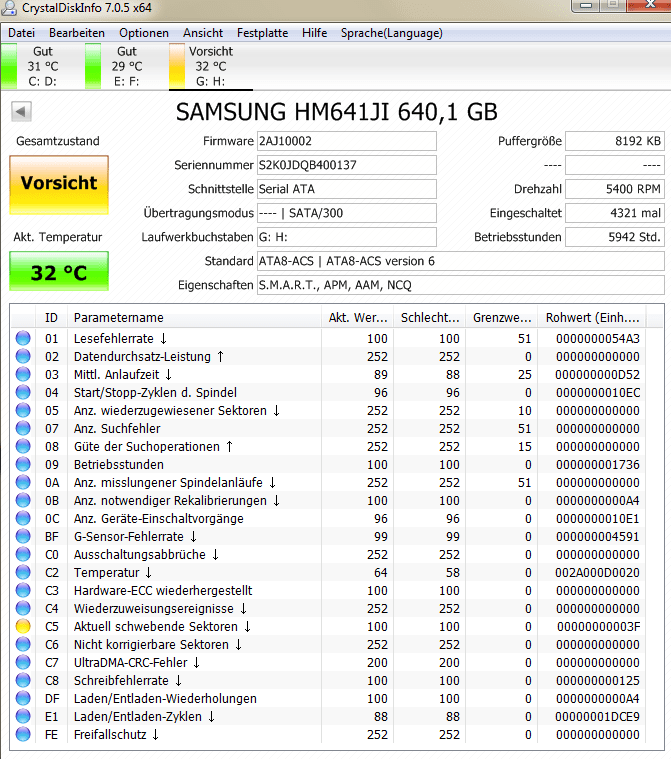Open the Hilfe menu
Screen dimensions: 671x759
(x=314, y=33)
